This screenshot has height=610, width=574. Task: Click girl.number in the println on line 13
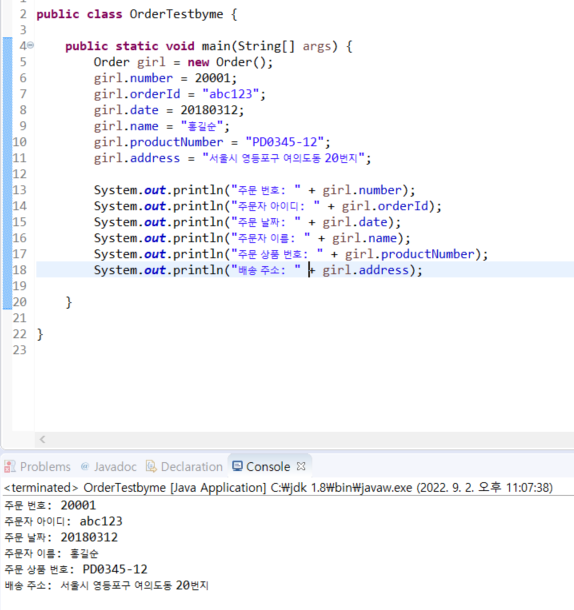point(362,190)
